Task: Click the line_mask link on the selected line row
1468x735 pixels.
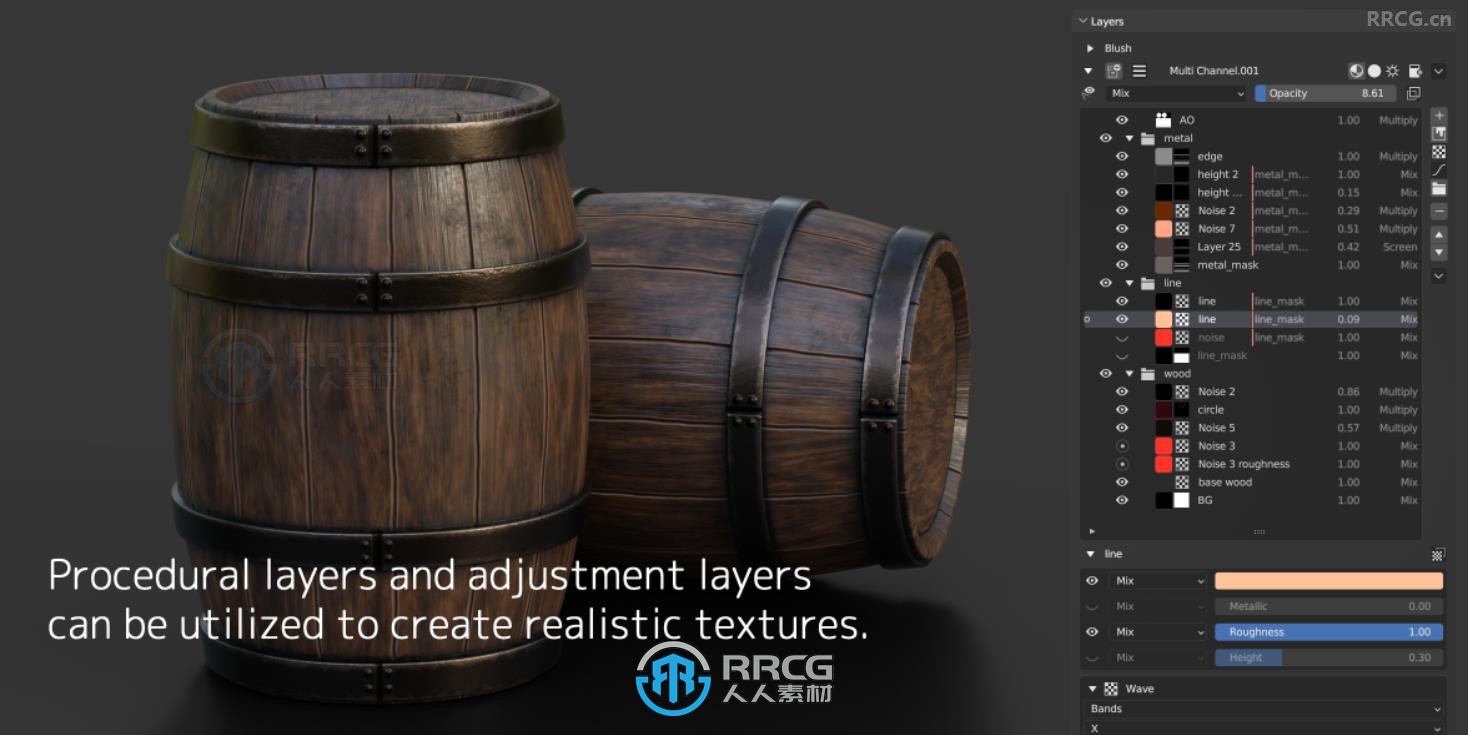Action: [1279, 319]
